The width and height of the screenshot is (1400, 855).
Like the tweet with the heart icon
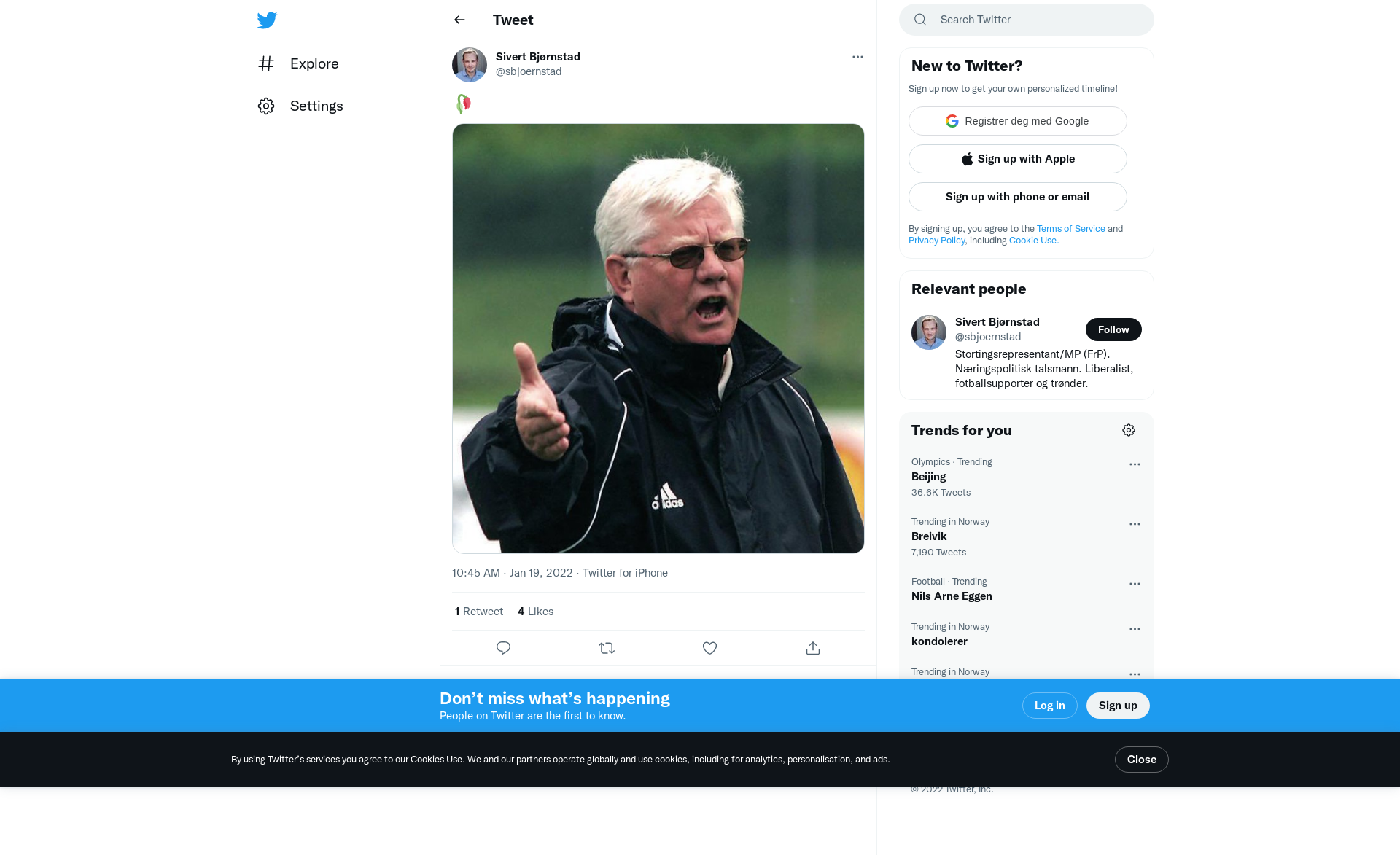709,648
